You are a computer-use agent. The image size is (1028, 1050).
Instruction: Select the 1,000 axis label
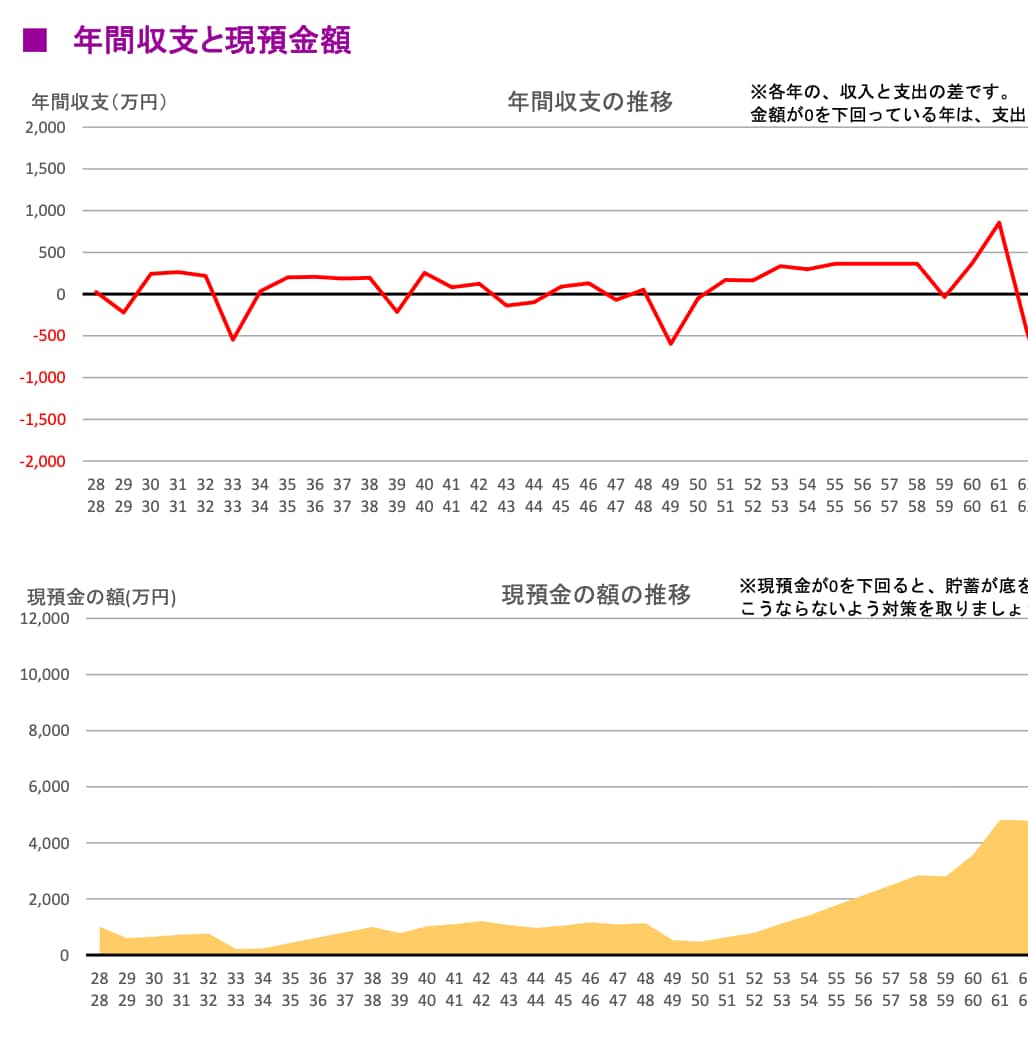click(46, 211)
